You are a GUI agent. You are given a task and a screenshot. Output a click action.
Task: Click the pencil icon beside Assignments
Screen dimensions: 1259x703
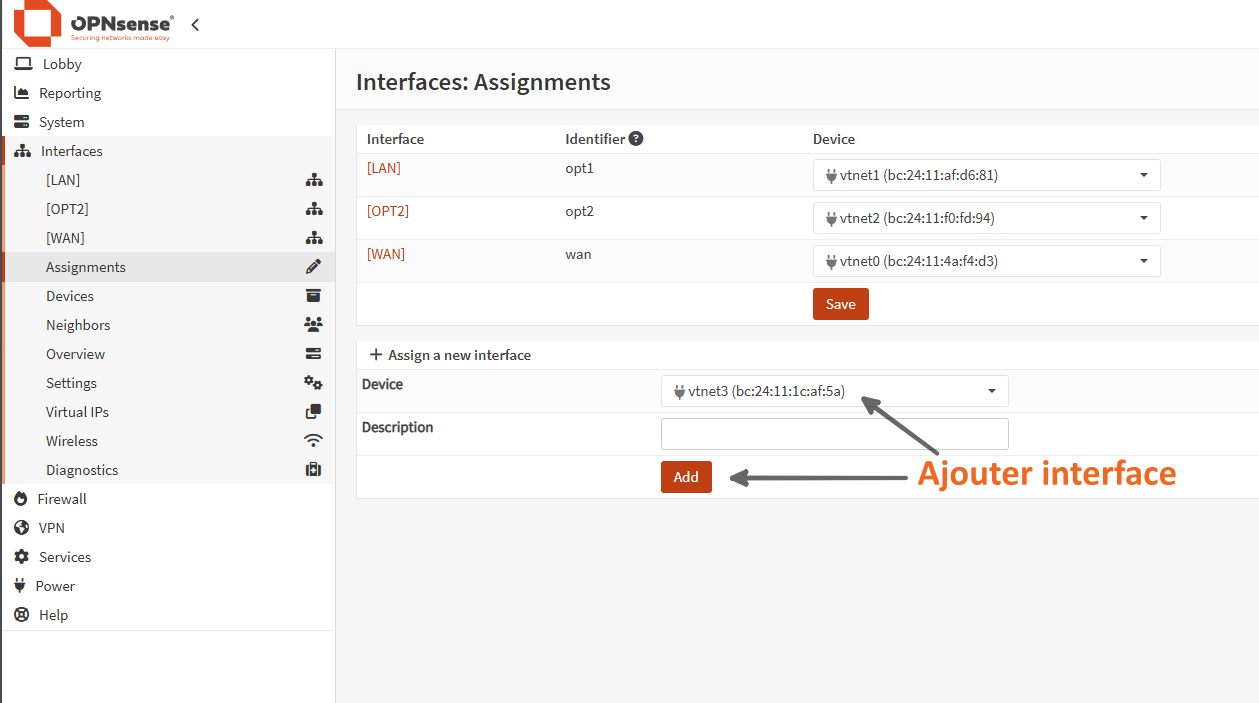(314, 267)
